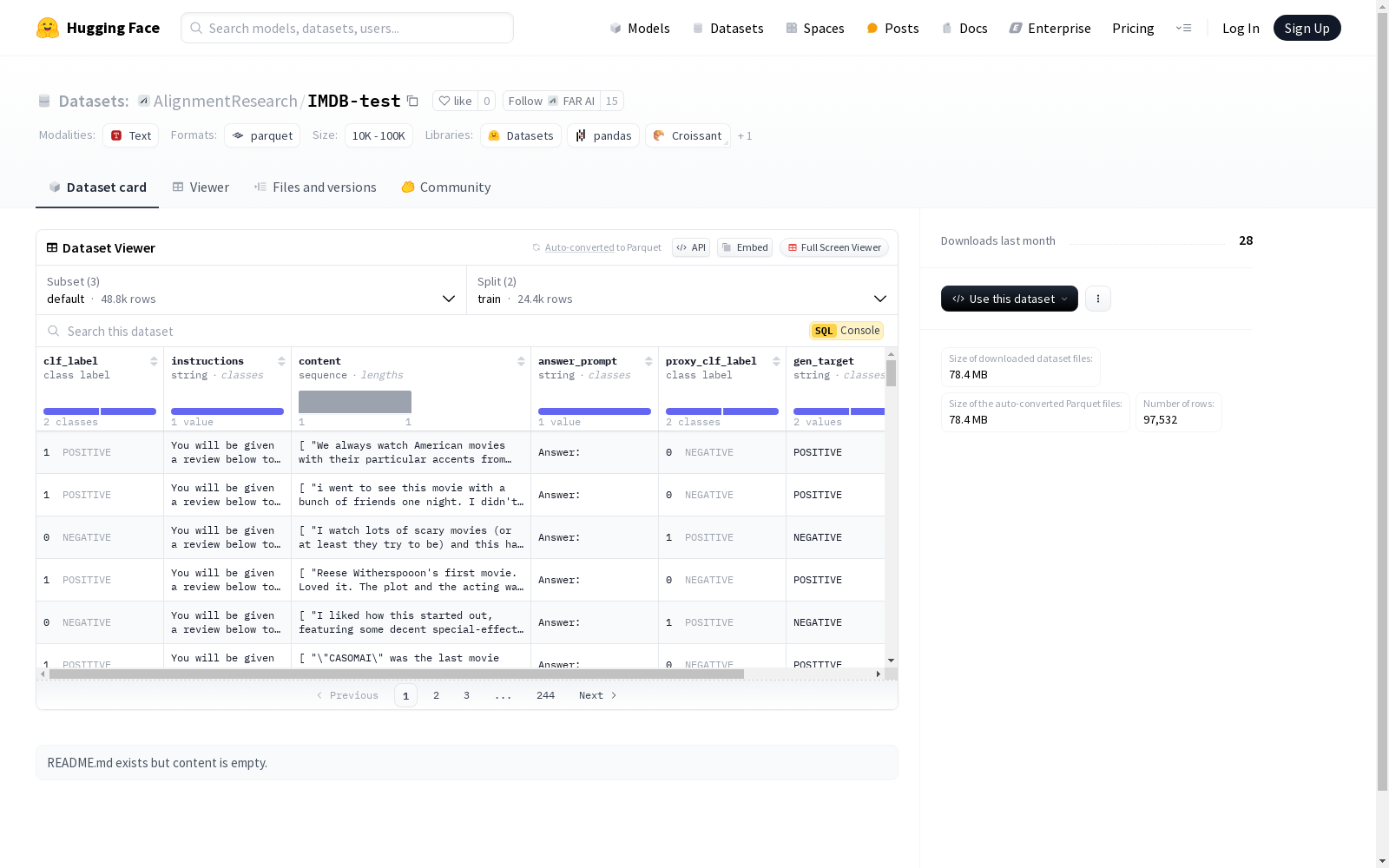Click the table's vertical scrollbar thumb
The height and width of the screenshot is (868, 1389).
891,373
